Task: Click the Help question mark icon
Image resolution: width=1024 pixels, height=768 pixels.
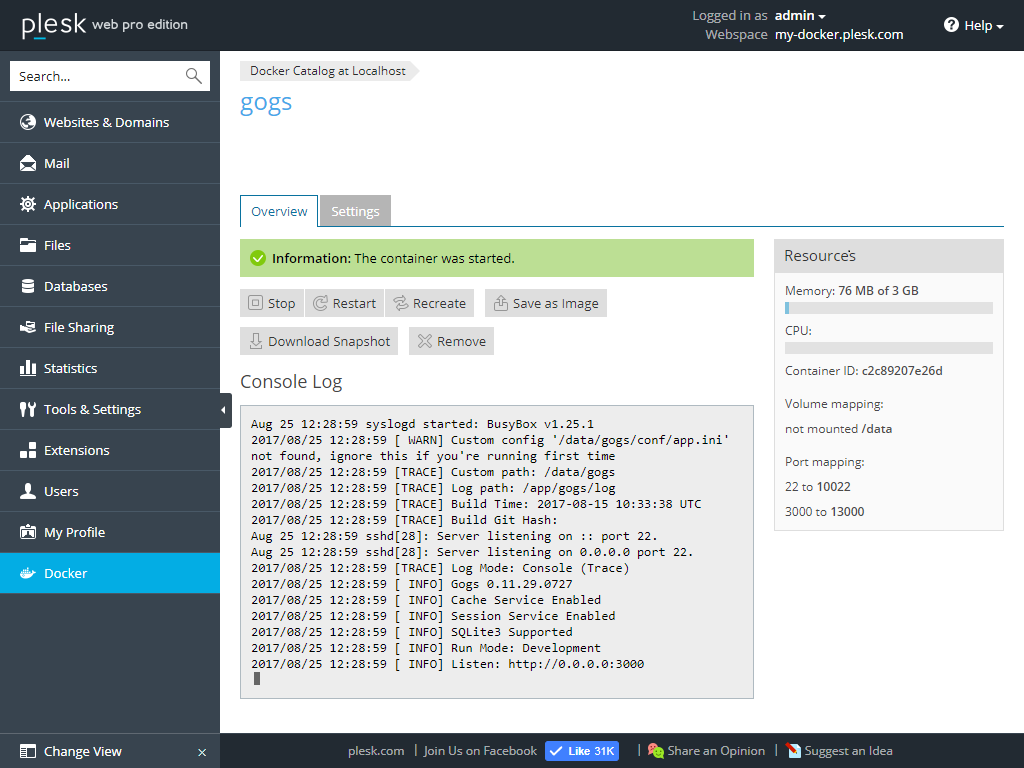Action: pos(951,25)
